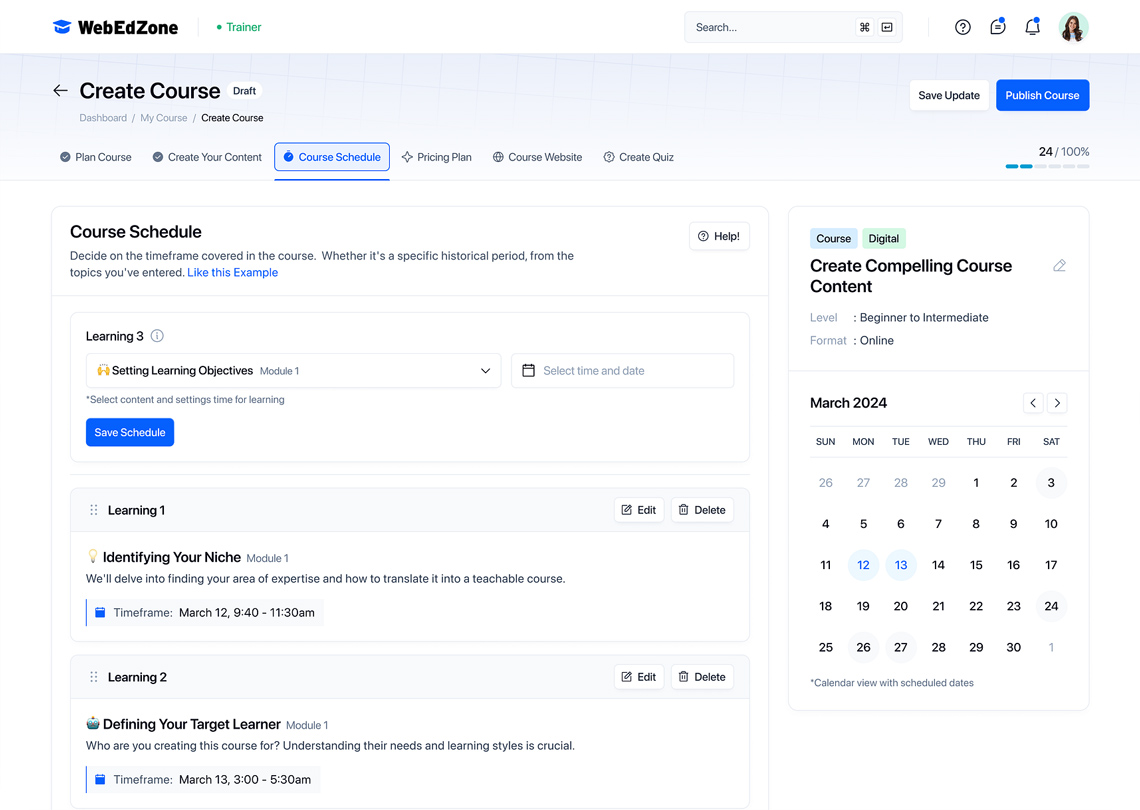1140x810 pixels.
Task: Click the drag handle for Learning 2
Action: tap(94, 677)
